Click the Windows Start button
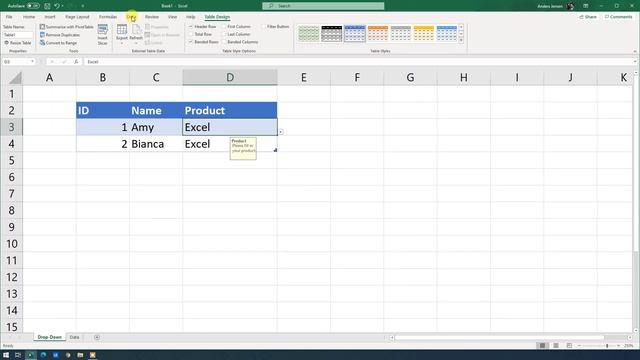Image resolution: width=640 pixels, height=360 pixels. point(6,355)
